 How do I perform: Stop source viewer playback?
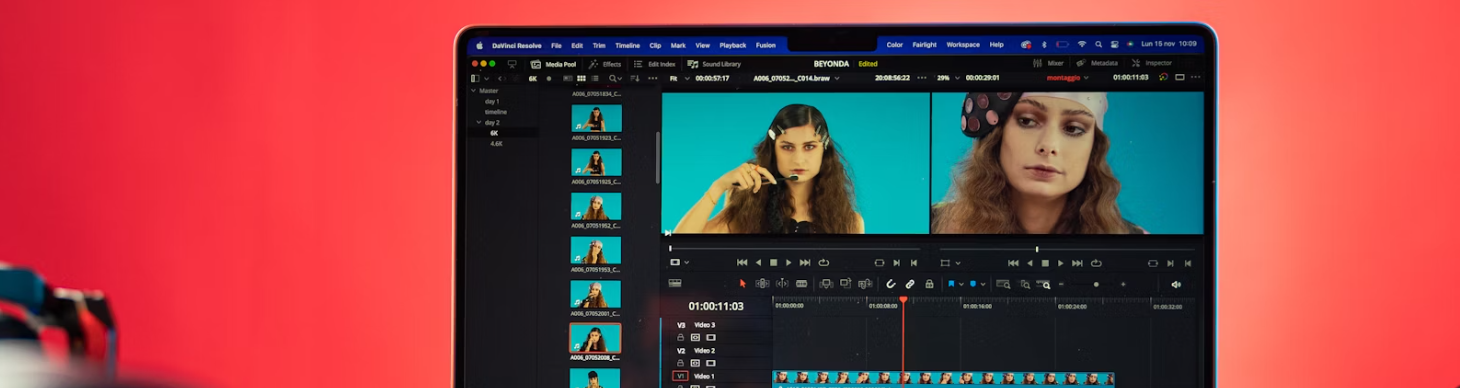pos(773,263)
